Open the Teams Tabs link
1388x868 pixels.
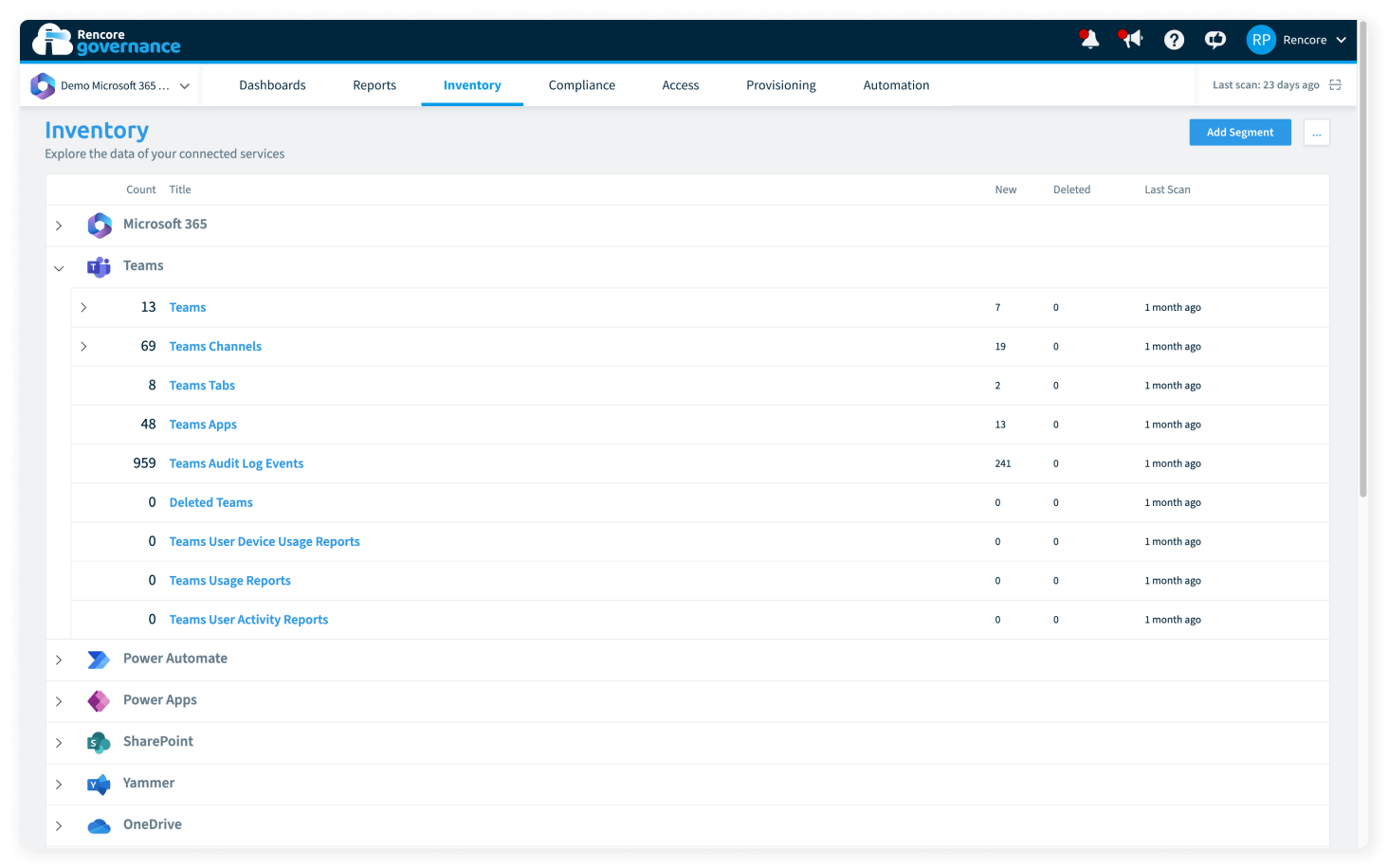[x=202, y=386]
